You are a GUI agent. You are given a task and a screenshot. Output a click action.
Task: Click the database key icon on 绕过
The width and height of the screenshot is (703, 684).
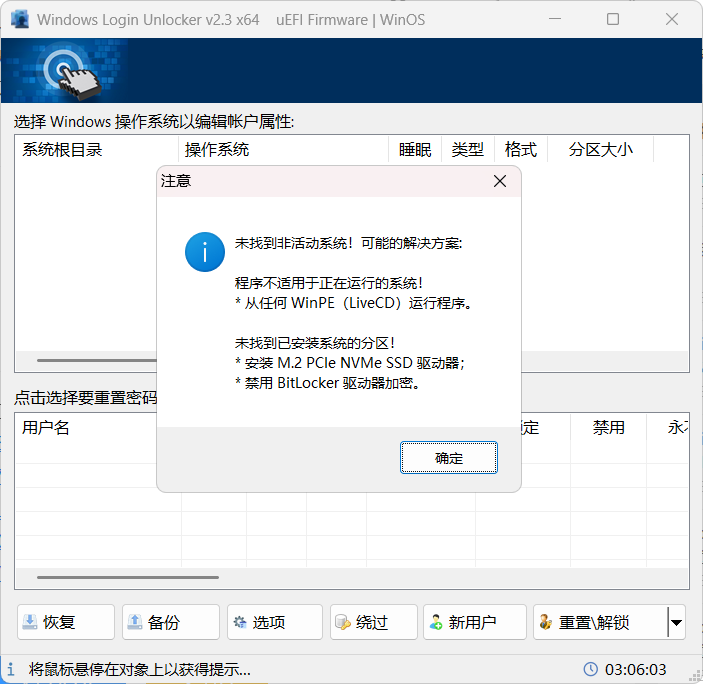[x=343, y=622]
